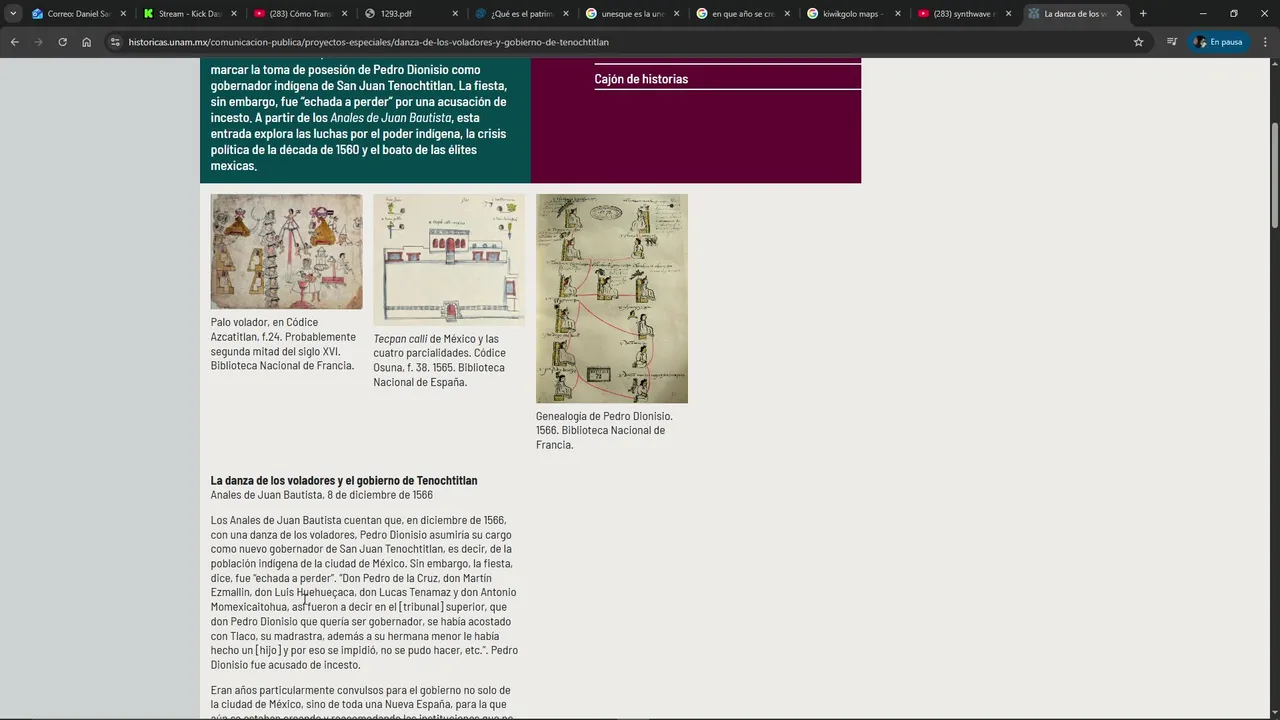Open a new browser tab
The height and width of the screenshot is (720, 1280).
1143,14
